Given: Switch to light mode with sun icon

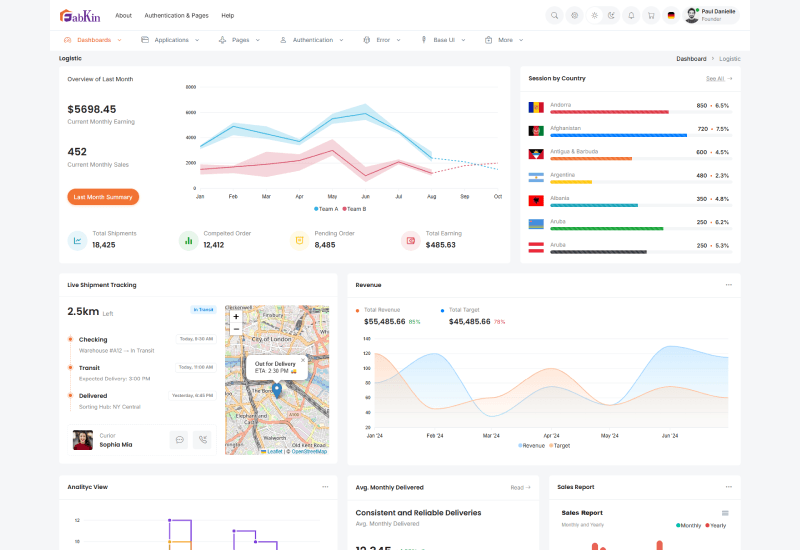Looking at the screenshot, I should point(594,15).
